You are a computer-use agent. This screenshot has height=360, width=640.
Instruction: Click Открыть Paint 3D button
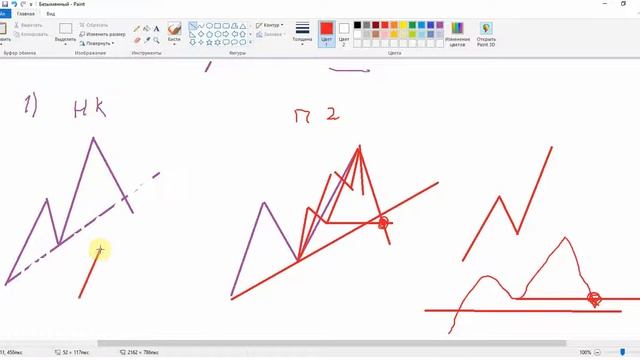[x=486, y=34]
